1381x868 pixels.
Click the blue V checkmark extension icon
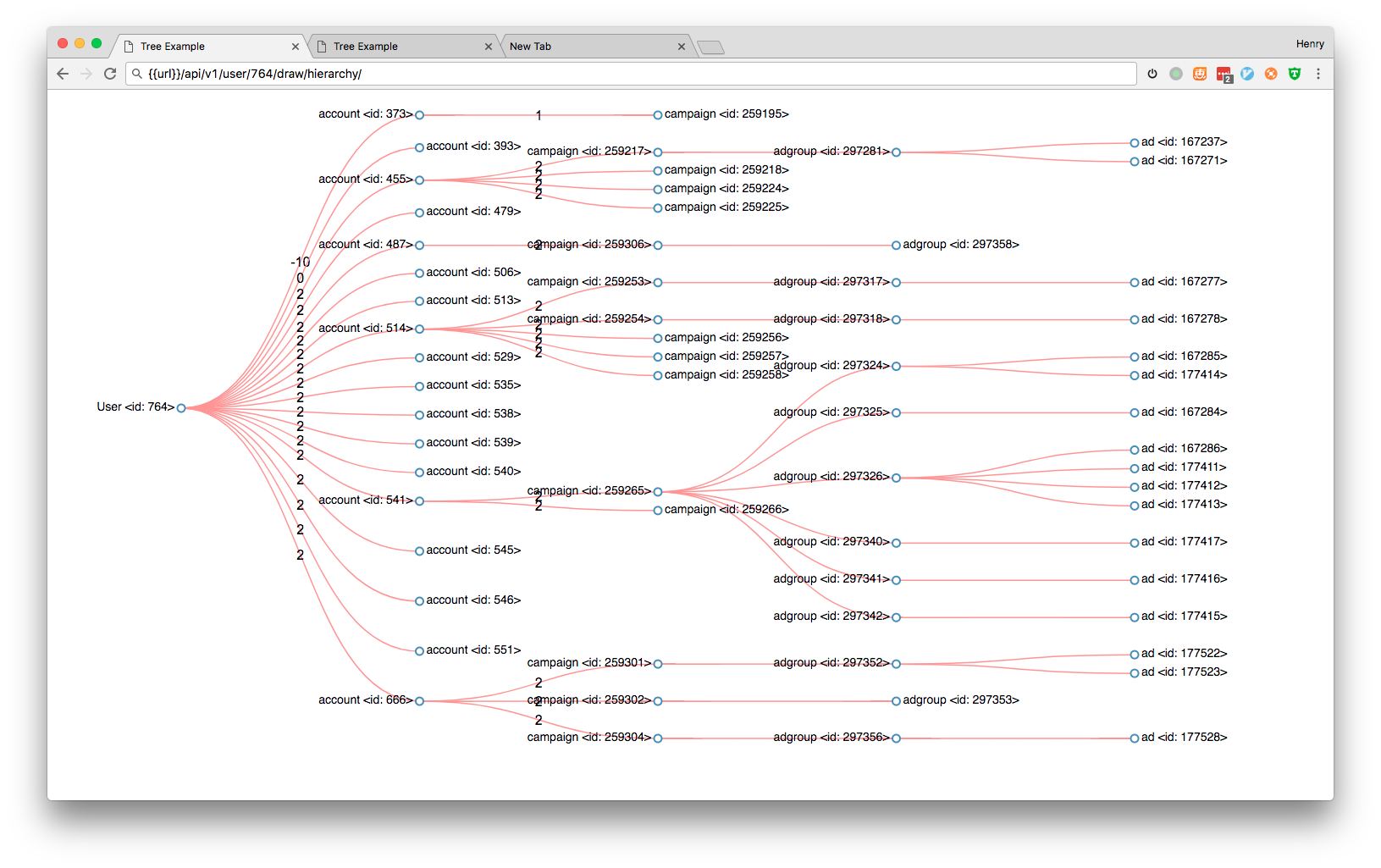1247,74
